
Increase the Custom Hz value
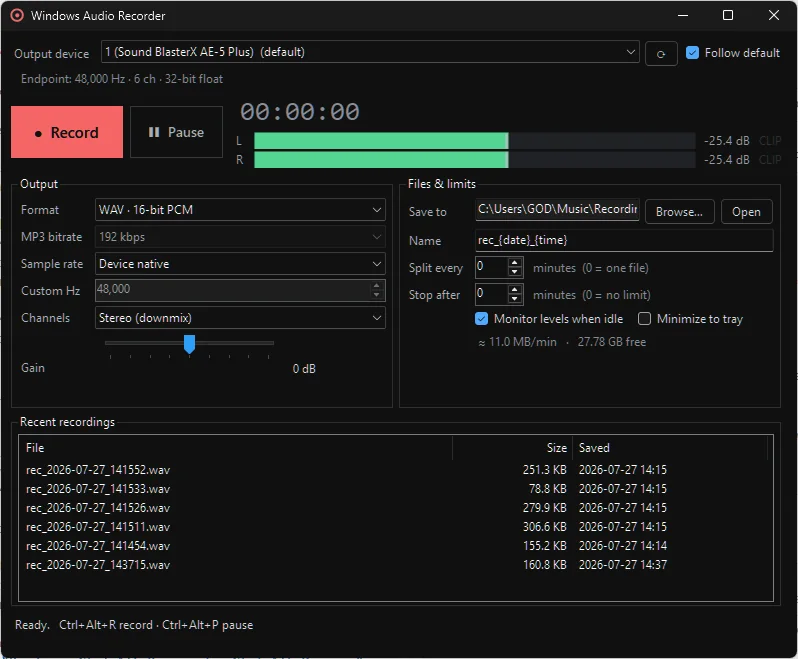point(376,285)
